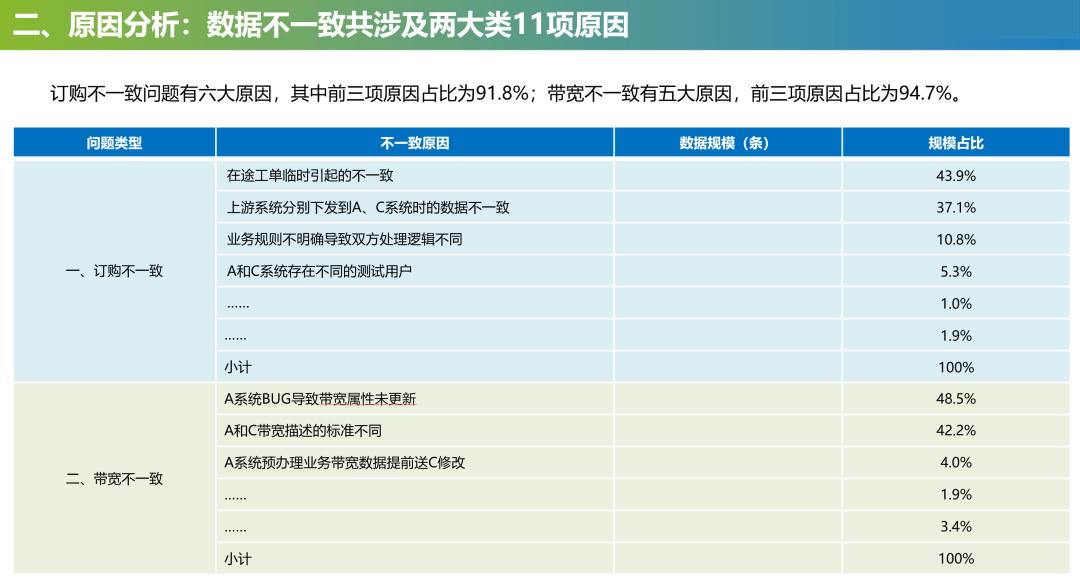Select the "不一致原因" column header
This screenshot has height=586, width=1080.
click(415, 143)
